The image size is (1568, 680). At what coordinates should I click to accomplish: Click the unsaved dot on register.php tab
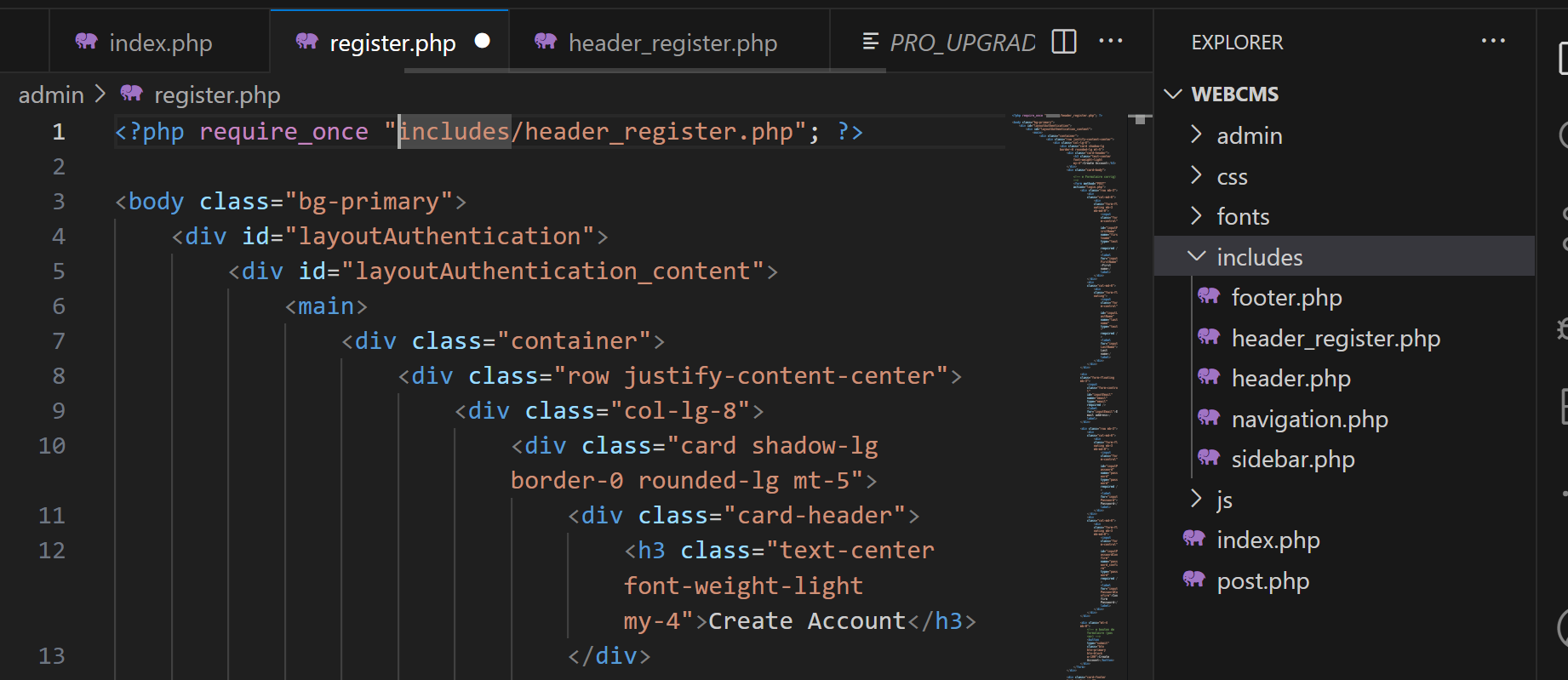pos(482,42)
